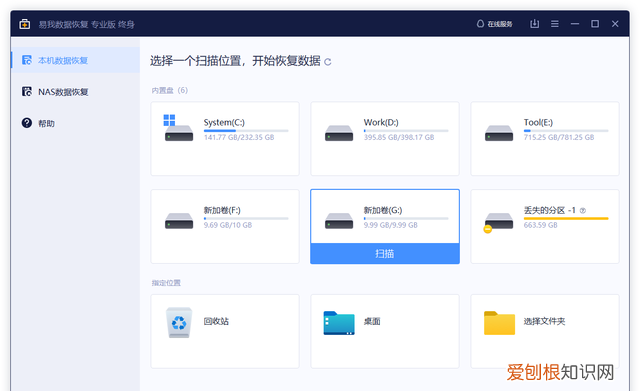Click the 9.69 GB/10 GB text

(x=228, y=225)
